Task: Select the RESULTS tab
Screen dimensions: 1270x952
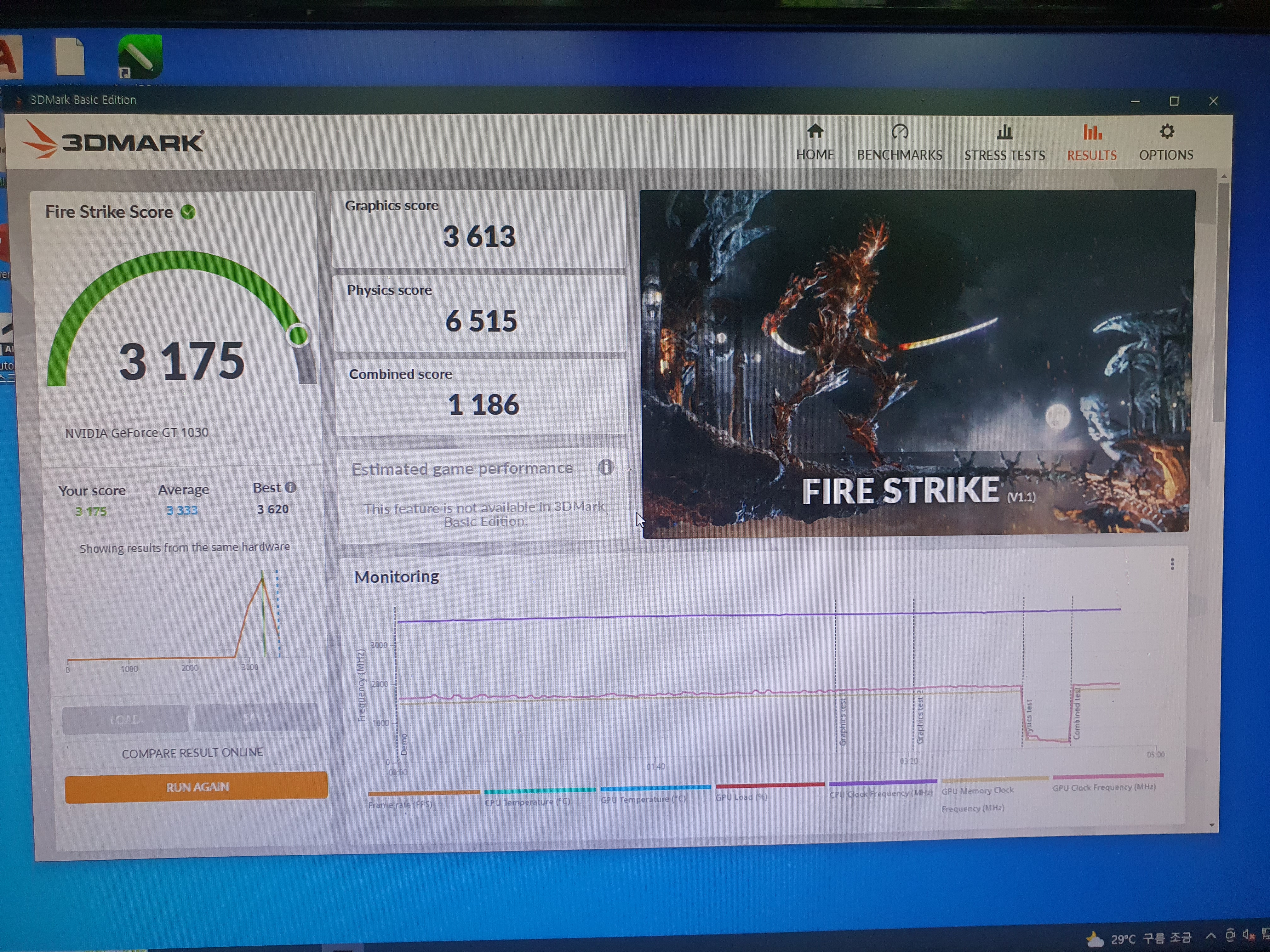Action: (1091, 143)
